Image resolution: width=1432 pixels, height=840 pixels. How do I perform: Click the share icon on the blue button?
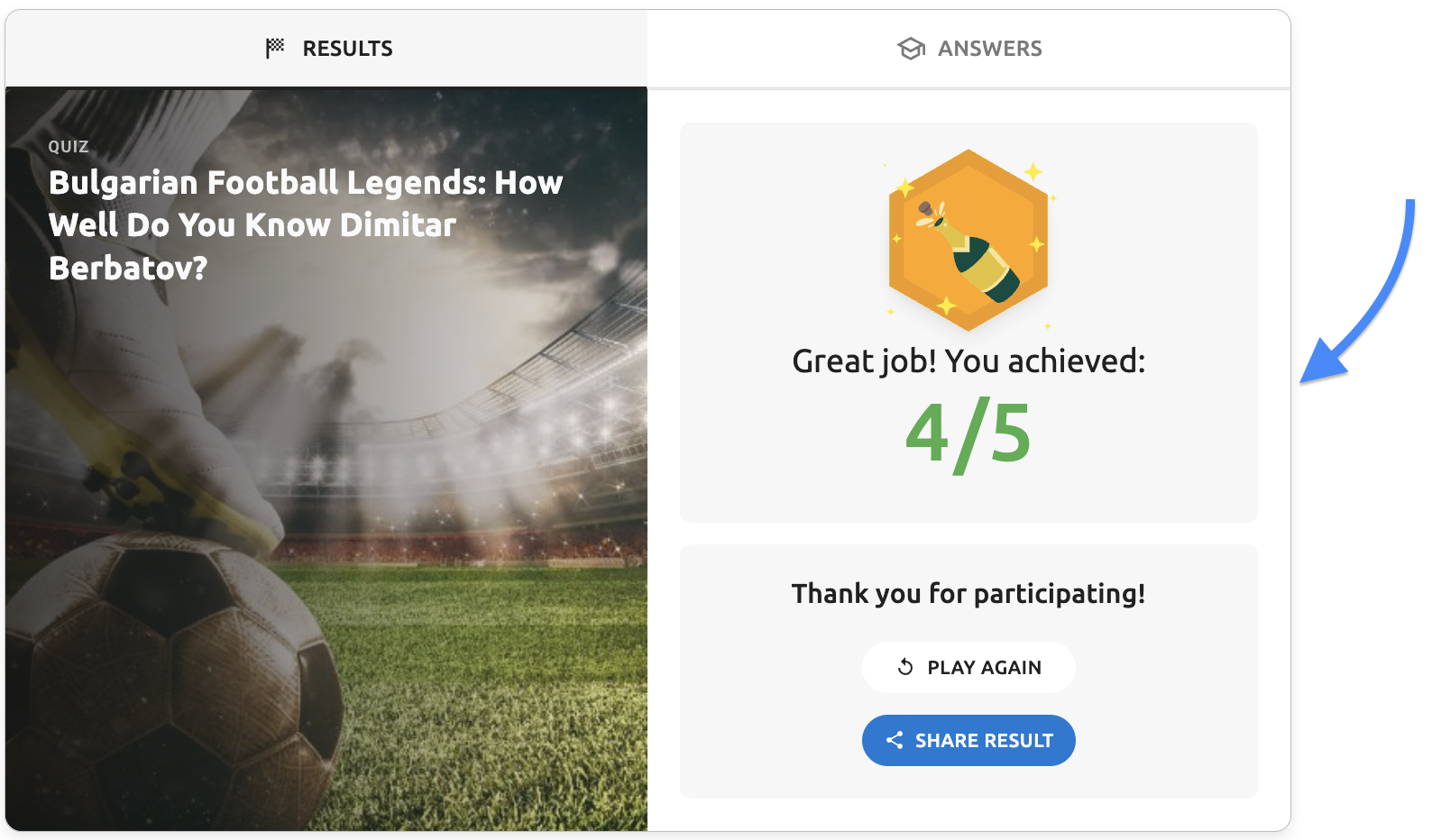click(x=895, y=740)
